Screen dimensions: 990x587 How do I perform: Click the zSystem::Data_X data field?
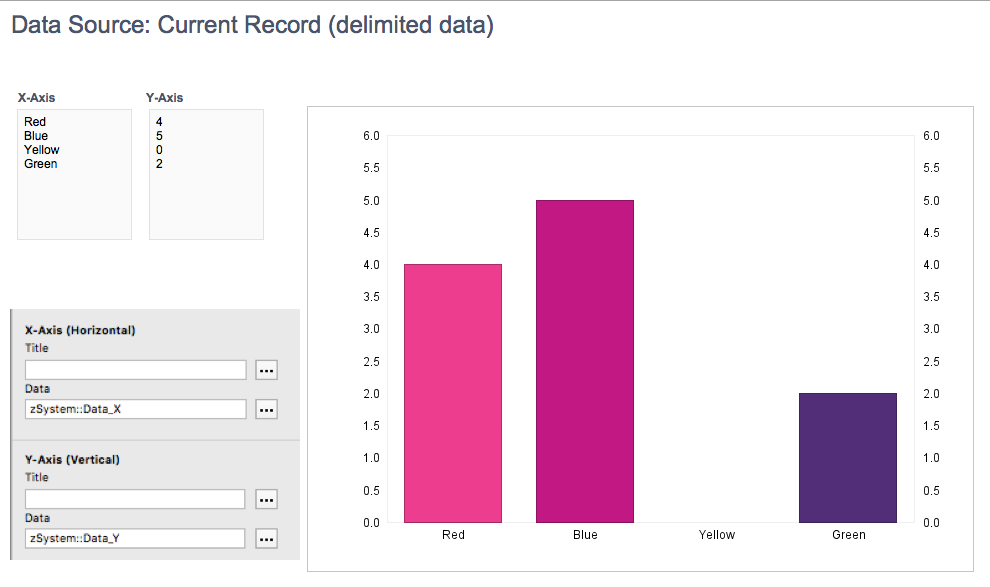pos(136,409)
